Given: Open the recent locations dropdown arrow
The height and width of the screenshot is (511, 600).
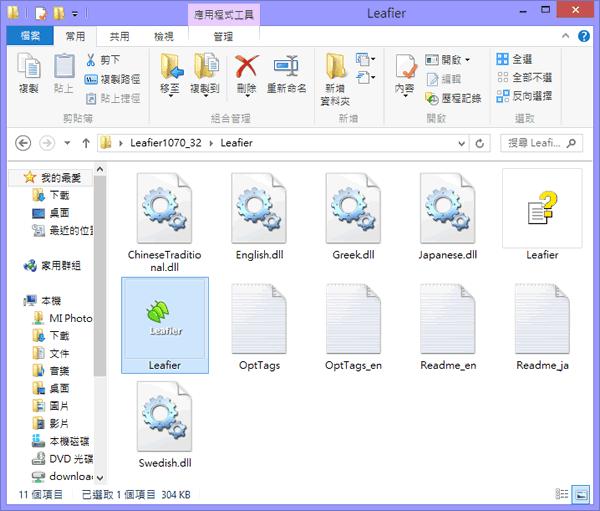Looking at the screenshot, I should [67, 143].
